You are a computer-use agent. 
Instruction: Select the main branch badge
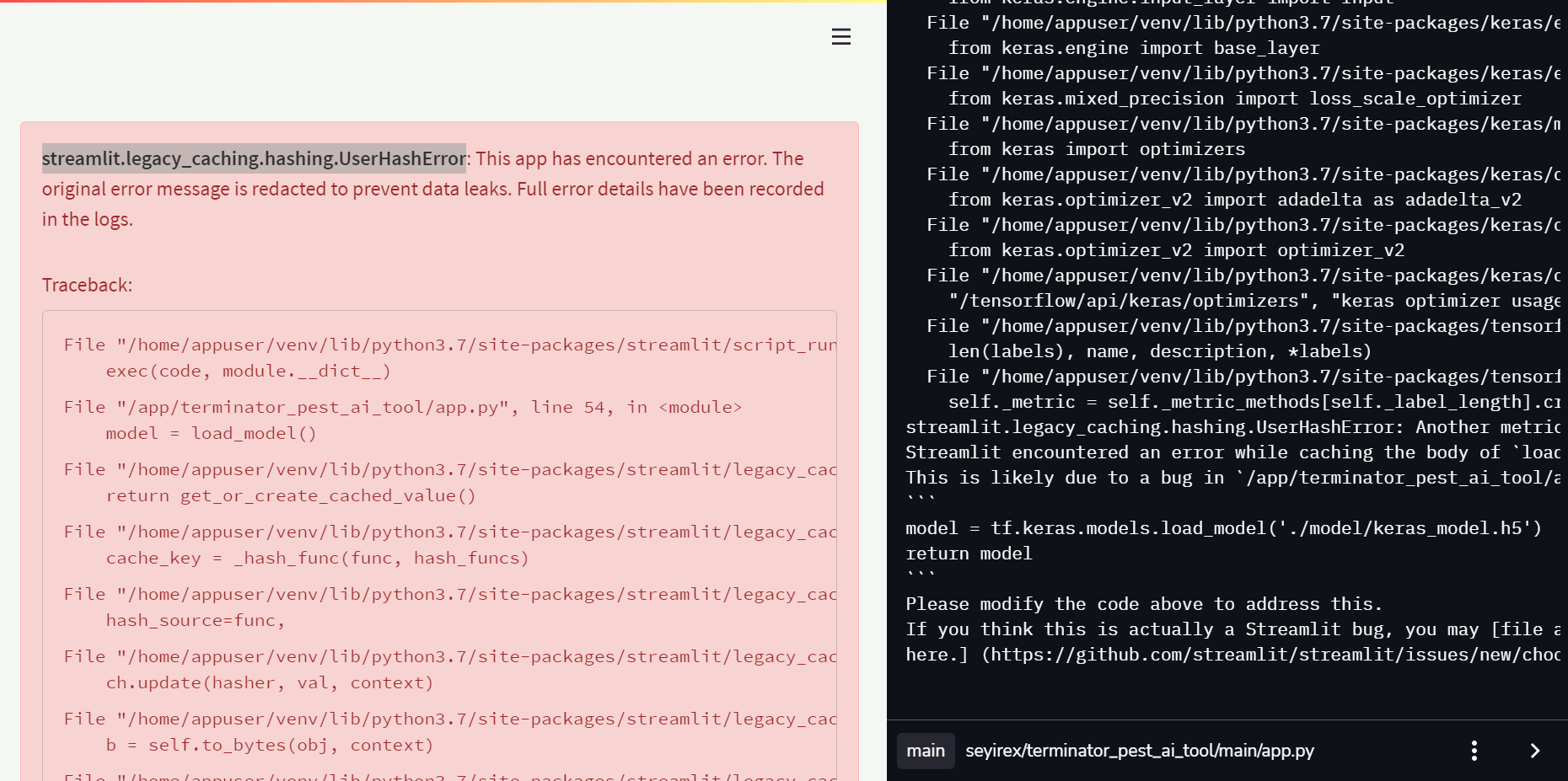coord(925,750)
